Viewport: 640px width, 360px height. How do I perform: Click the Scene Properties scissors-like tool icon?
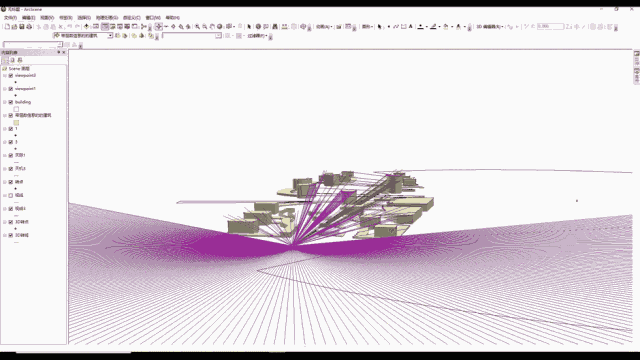tap(144, 27)
